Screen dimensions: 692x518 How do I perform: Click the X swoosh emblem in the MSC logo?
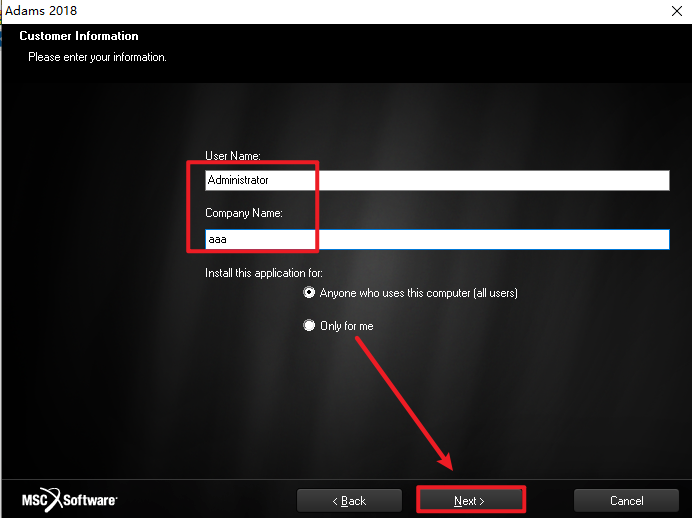point(55,499)
